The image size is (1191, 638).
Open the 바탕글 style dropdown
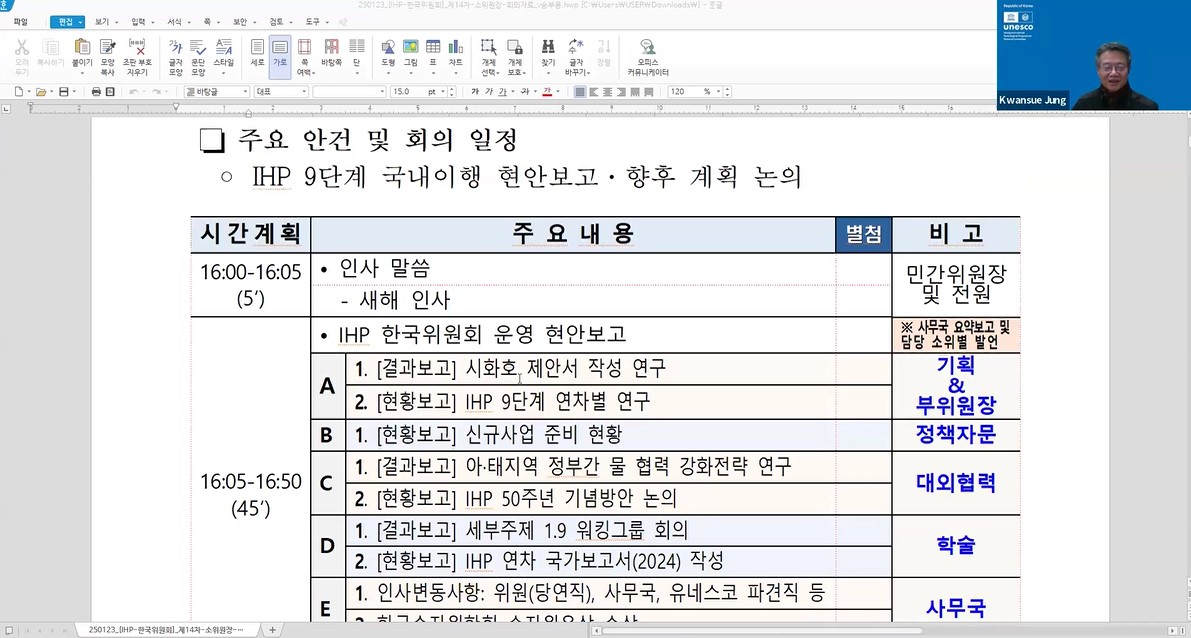pyautogui.click(x=217, y=92)
